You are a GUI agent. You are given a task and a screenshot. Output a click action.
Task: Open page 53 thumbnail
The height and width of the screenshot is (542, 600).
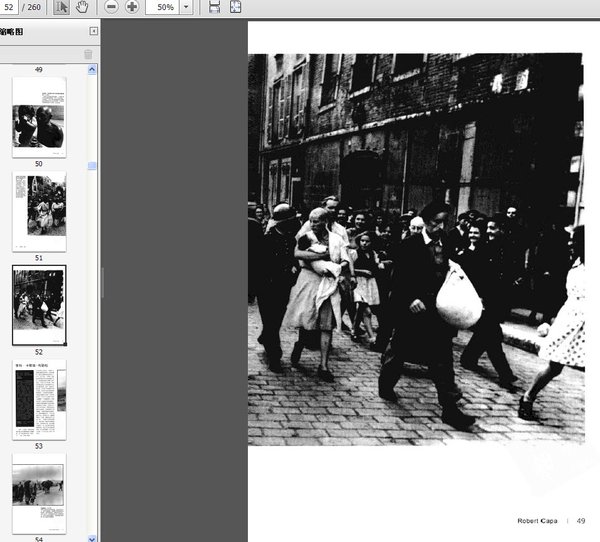pos(39,399)
